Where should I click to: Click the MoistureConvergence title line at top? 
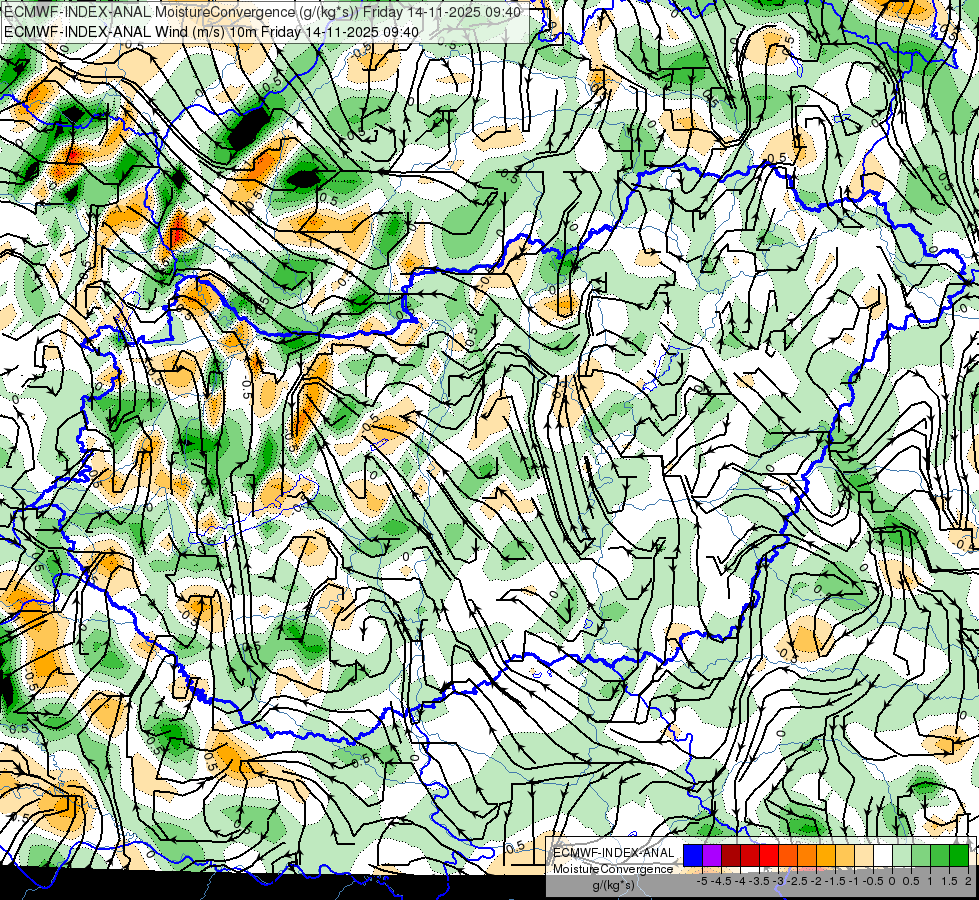pyautogui.click(x=263, y=12)
